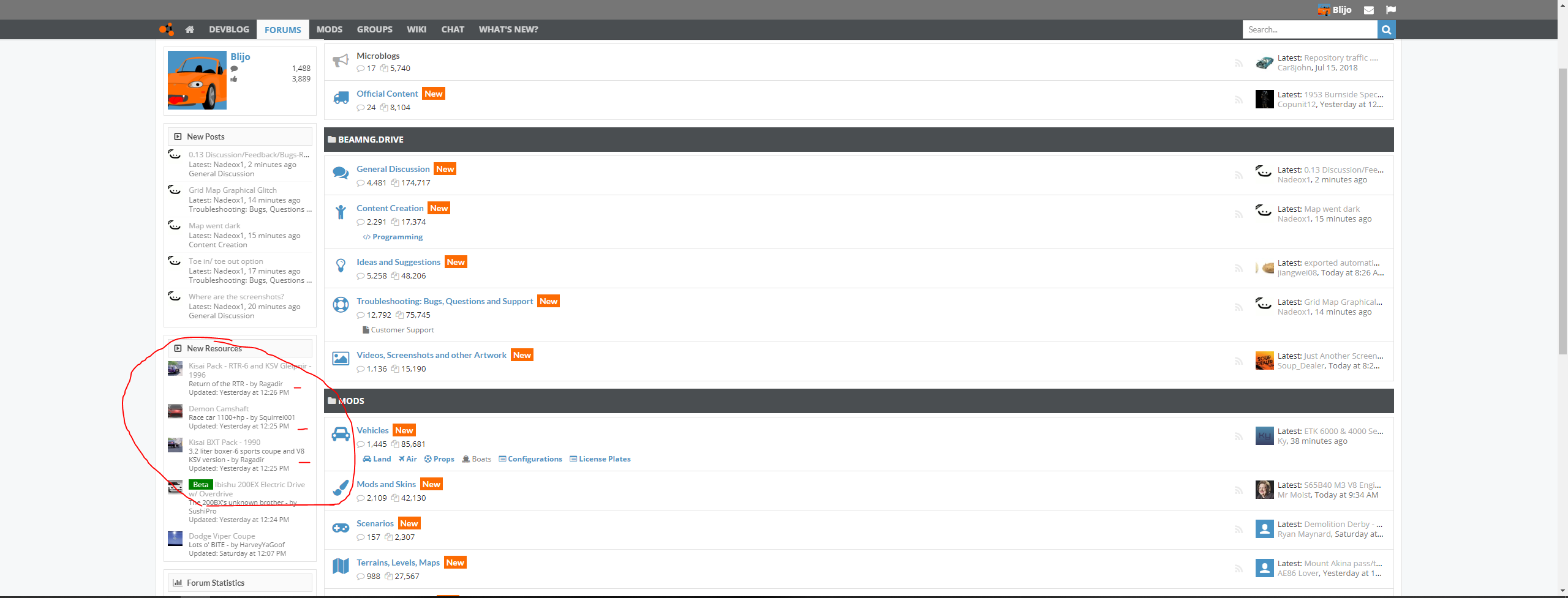The width and height of the screenshot is (1568, 598).
Task: Open the inbox envelope icon
Action: [1369, 10]
